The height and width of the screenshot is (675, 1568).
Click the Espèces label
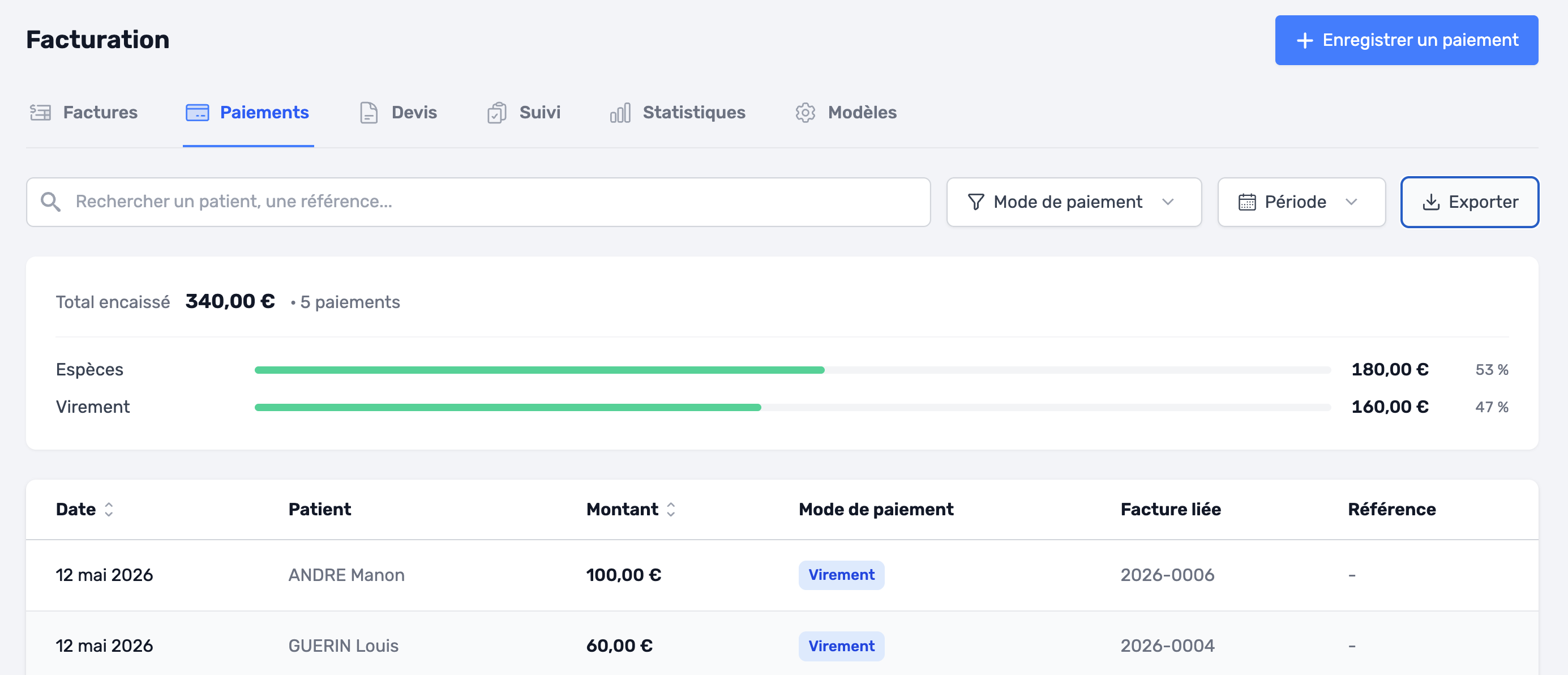pyautogui.click(x=89, y=369)
